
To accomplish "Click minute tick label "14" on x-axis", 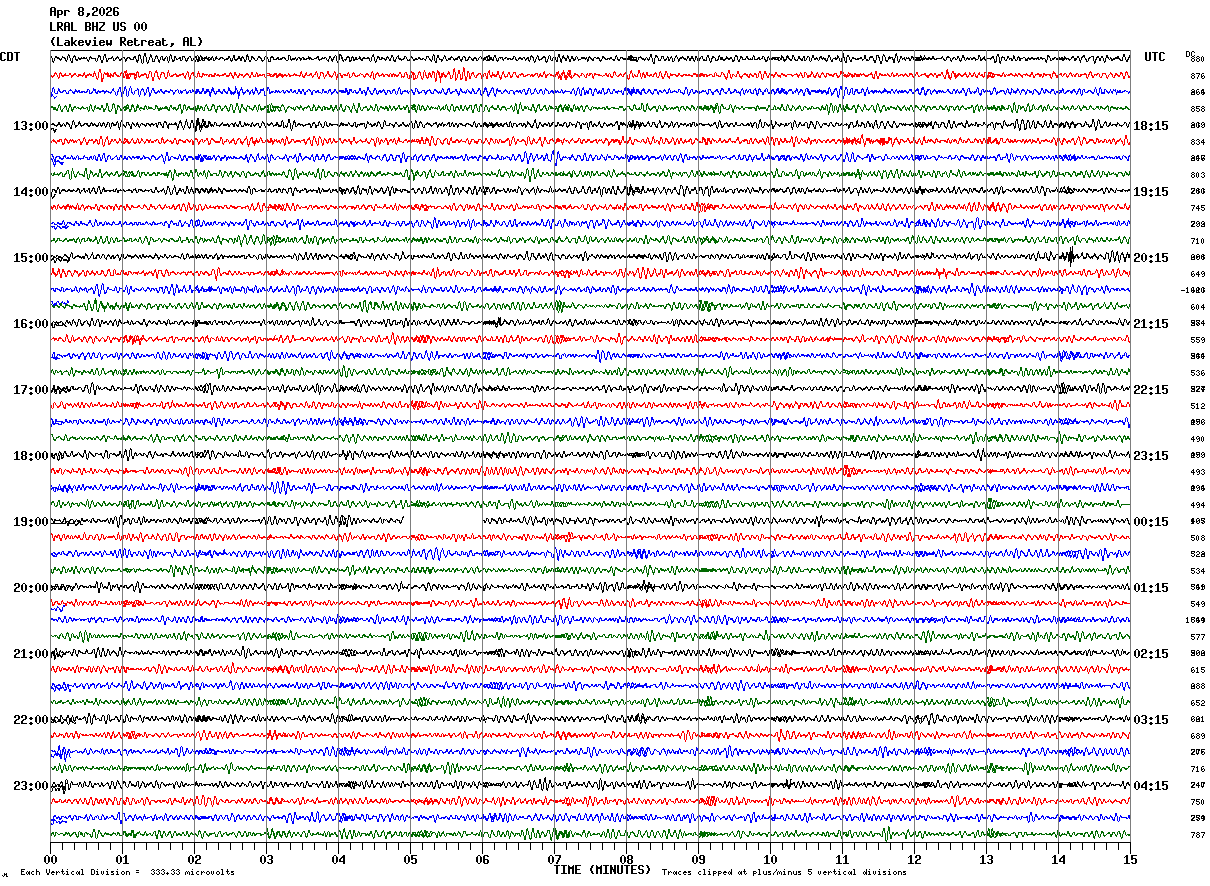I will [1058, 859].
